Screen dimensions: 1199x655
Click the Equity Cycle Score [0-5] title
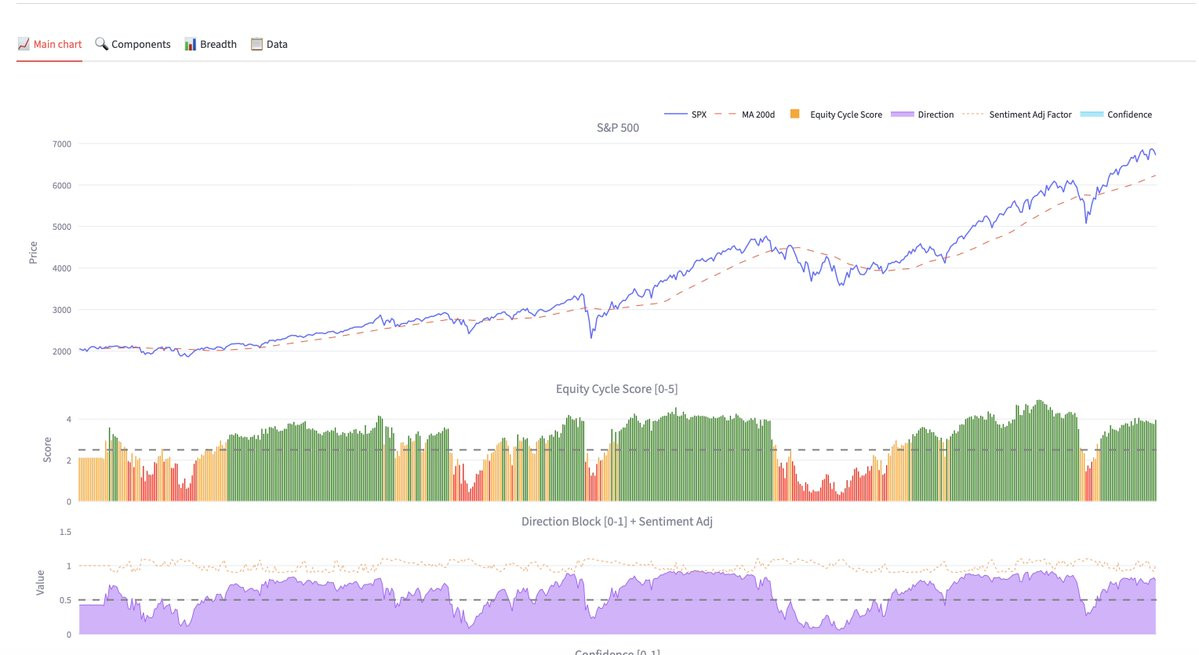coord(616,388)
